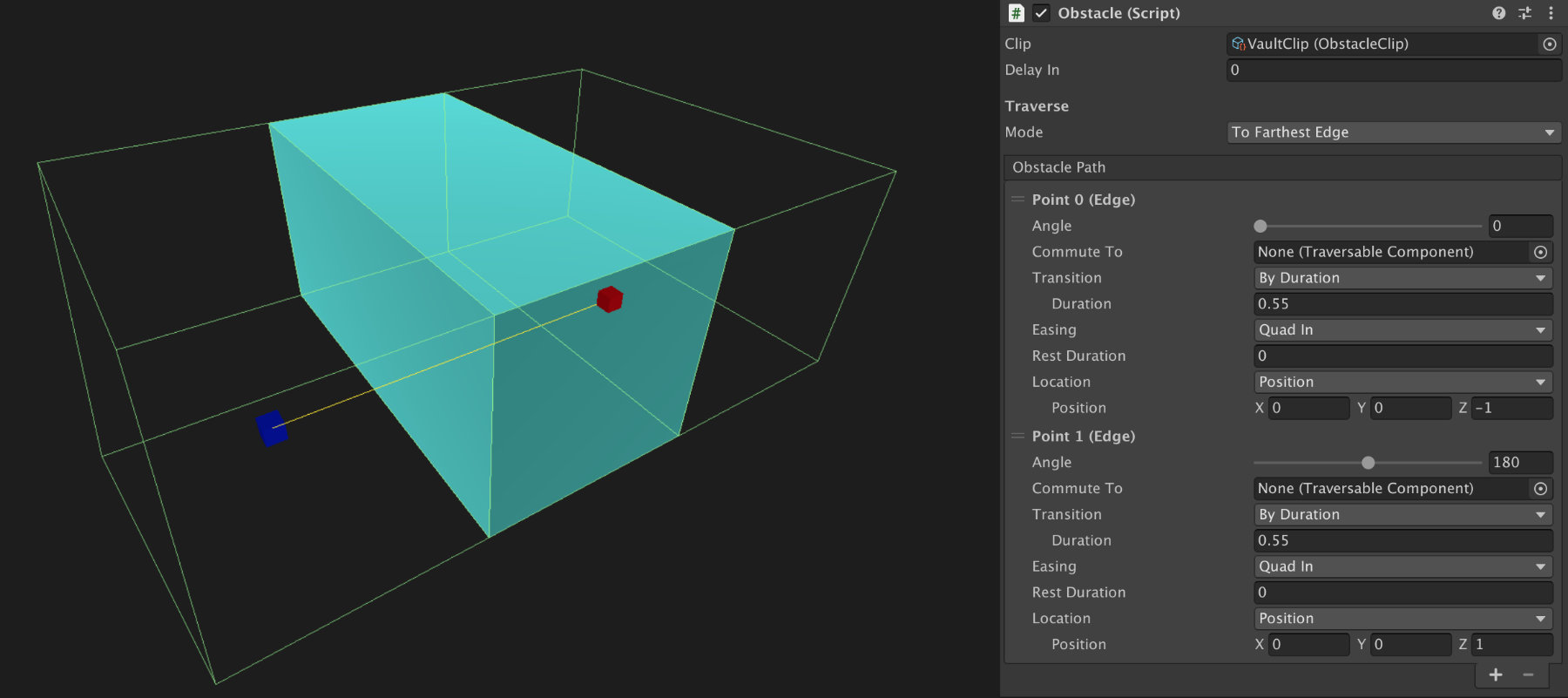This screenshot has width=1568, height=698.
Task: Click Point 0 Rest Duration field
Action: (x=1402, y=356)
